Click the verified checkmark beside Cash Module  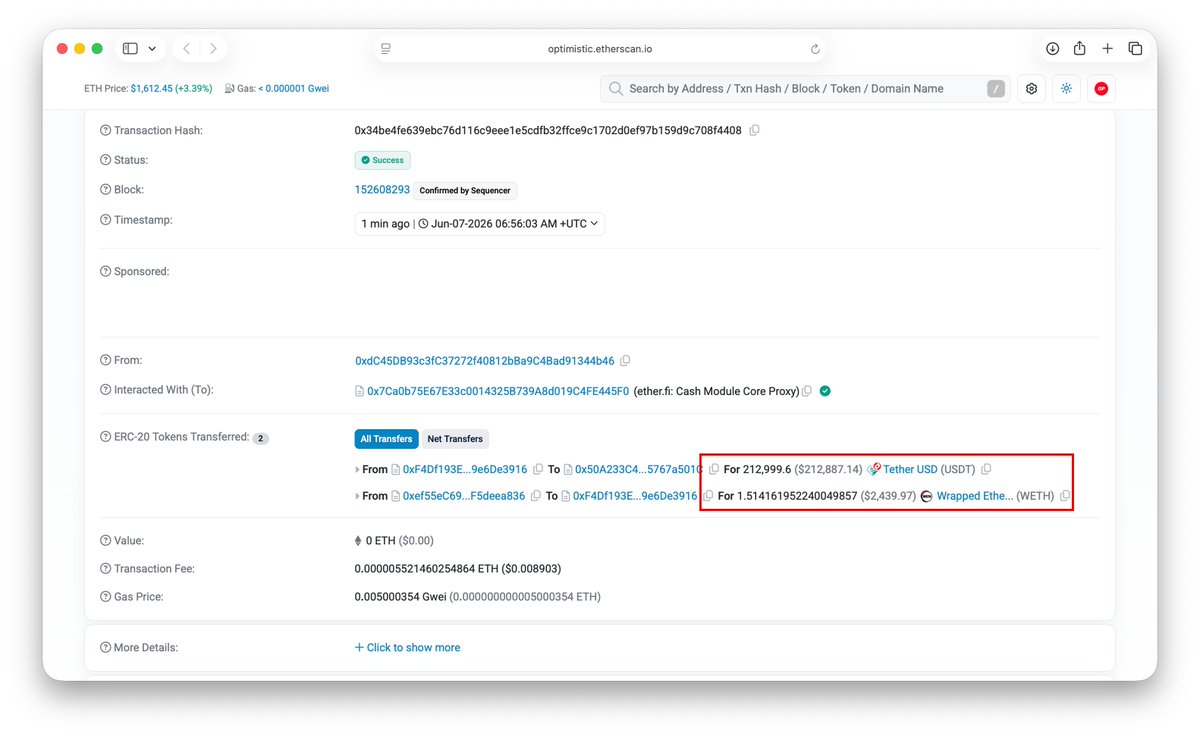point(825,391)
